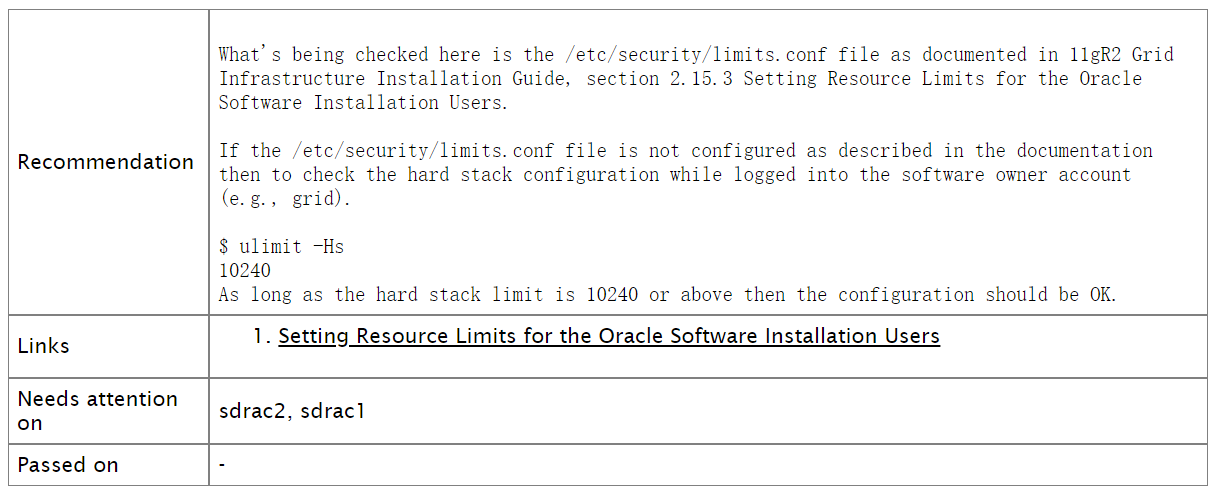
Task: Click the Passed on row label
Action: [x=68, y=465]
